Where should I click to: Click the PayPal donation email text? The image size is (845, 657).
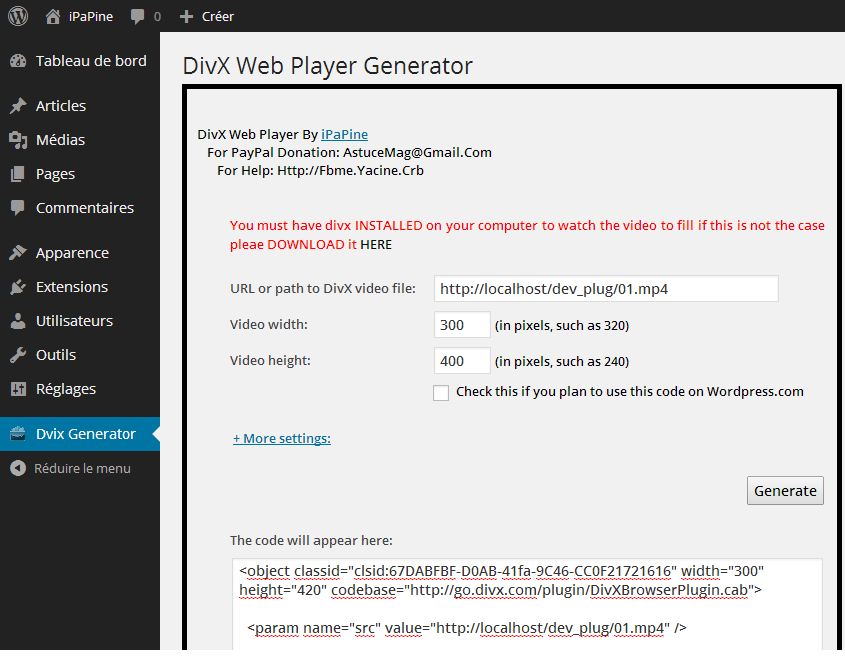coord(417,153)
